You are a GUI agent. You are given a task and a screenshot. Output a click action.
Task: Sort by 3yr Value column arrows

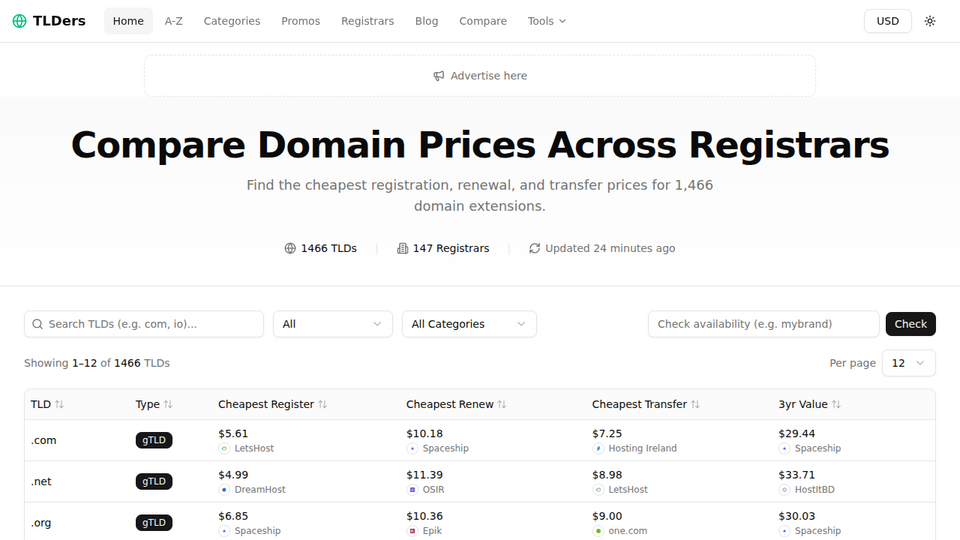tap(836, 404)
